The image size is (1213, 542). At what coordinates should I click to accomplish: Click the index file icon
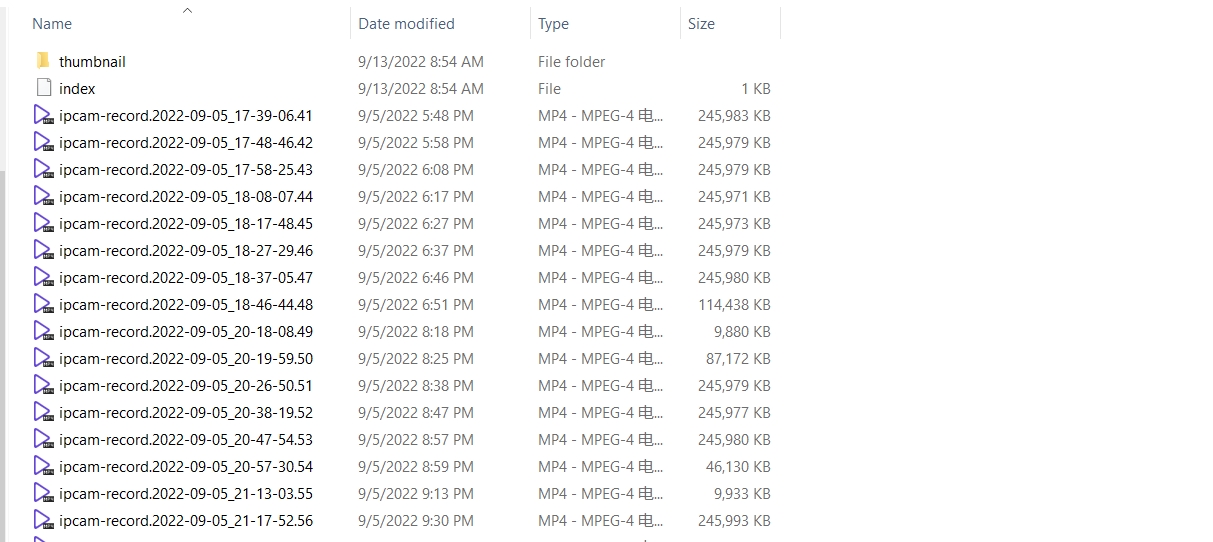coord(42,88)
